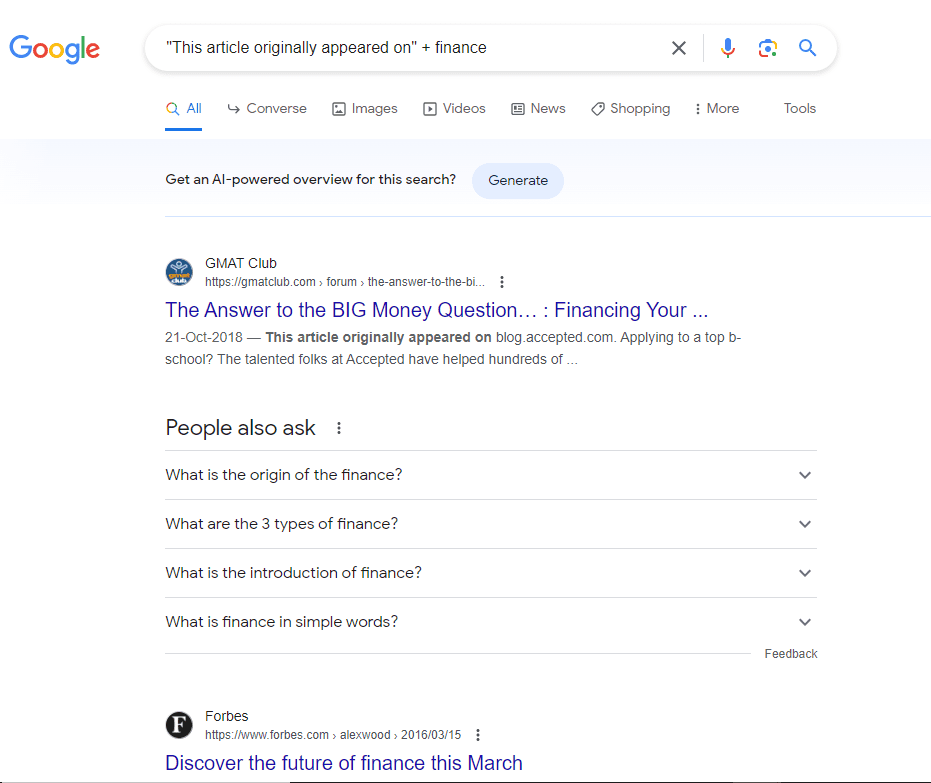Open three-dot menu beside People also ask

(x=338, y=428)
